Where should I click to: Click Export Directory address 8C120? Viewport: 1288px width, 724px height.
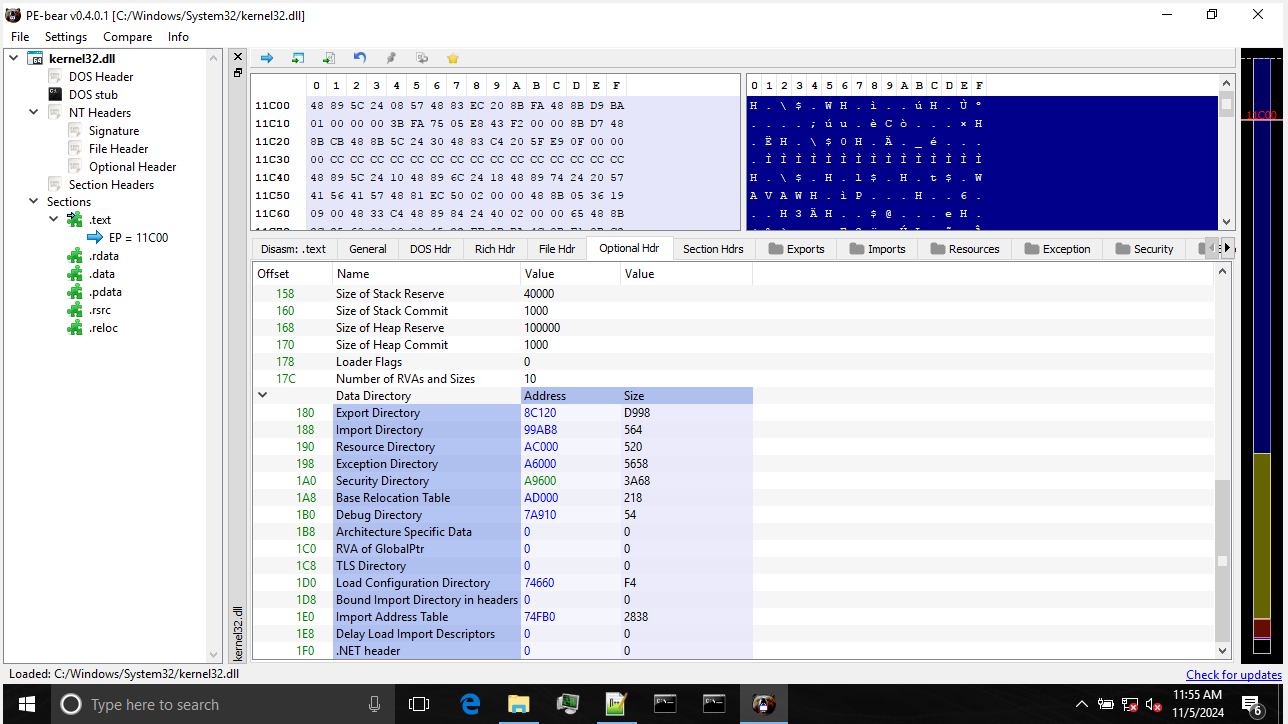540,413
